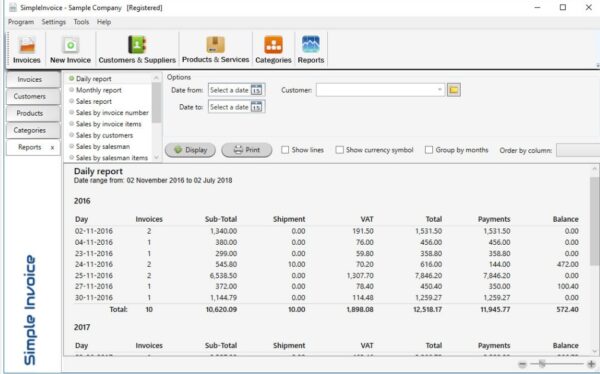600x374 pixels.
Task: Click the 30-11-2016 day cell
Action: click(94, 298)
